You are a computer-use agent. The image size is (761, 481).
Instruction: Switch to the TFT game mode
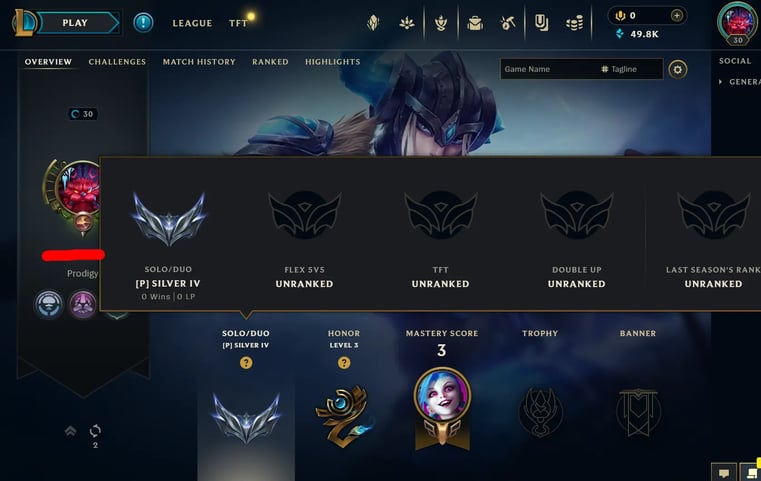(x=238, y=23)
